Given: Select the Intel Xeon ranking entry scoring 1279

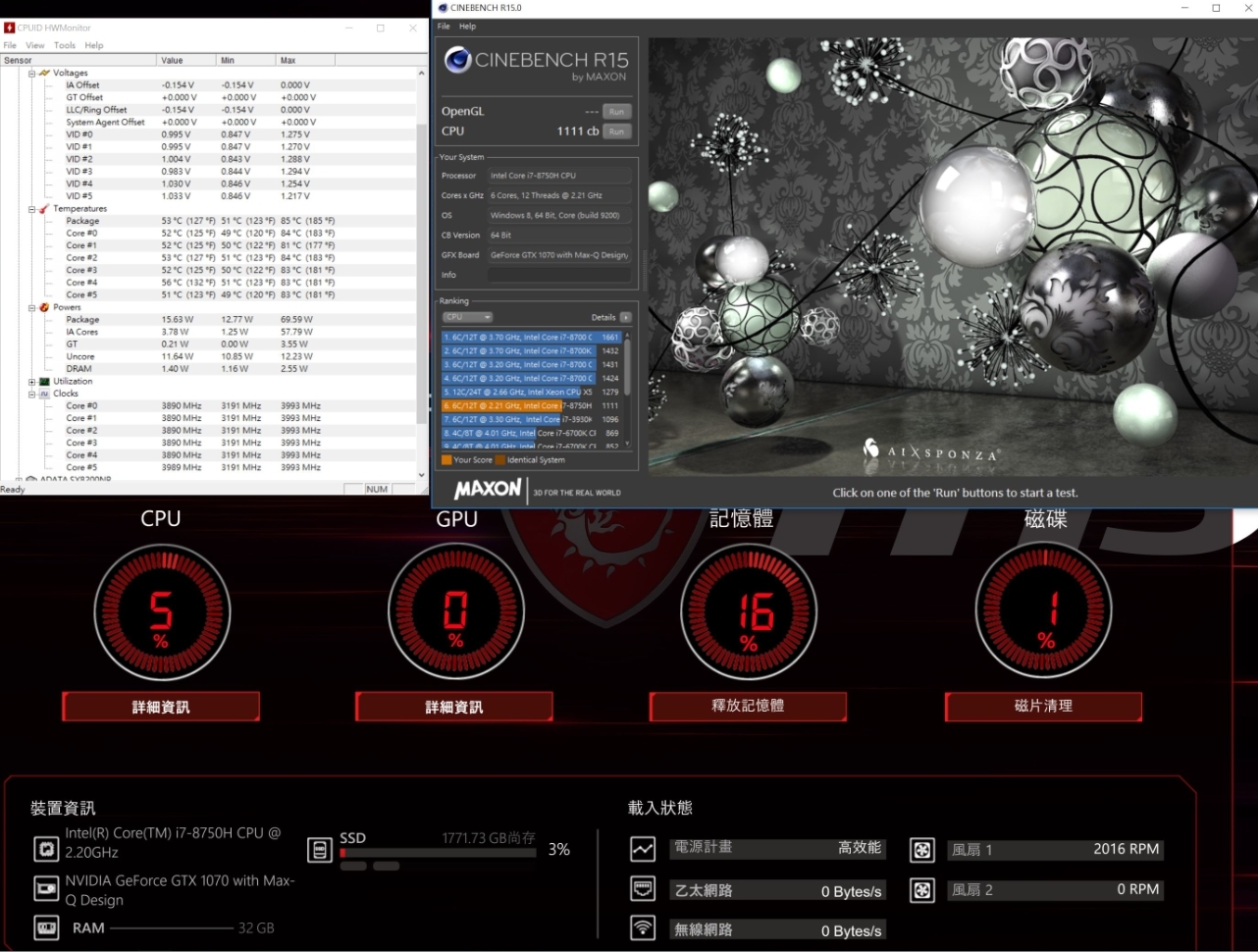Looking at the screenshot, I should click(x=532, y=393).
